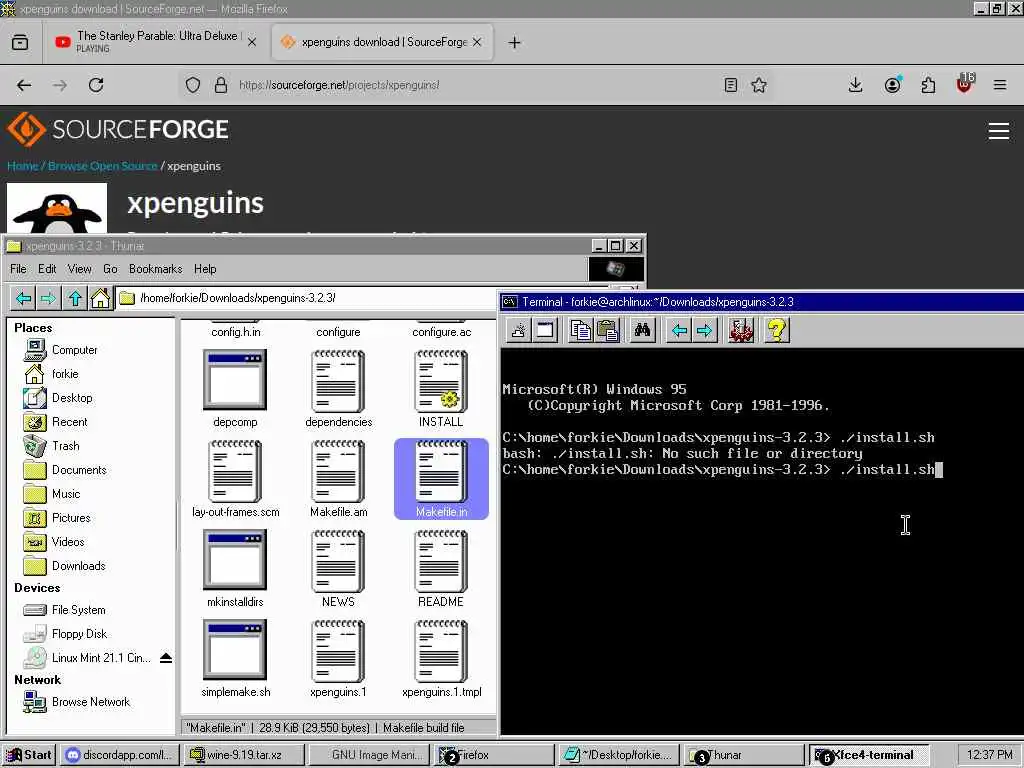1024x768 pixels.
Task: Open new terminal tab icon
Action: [519, 330]
